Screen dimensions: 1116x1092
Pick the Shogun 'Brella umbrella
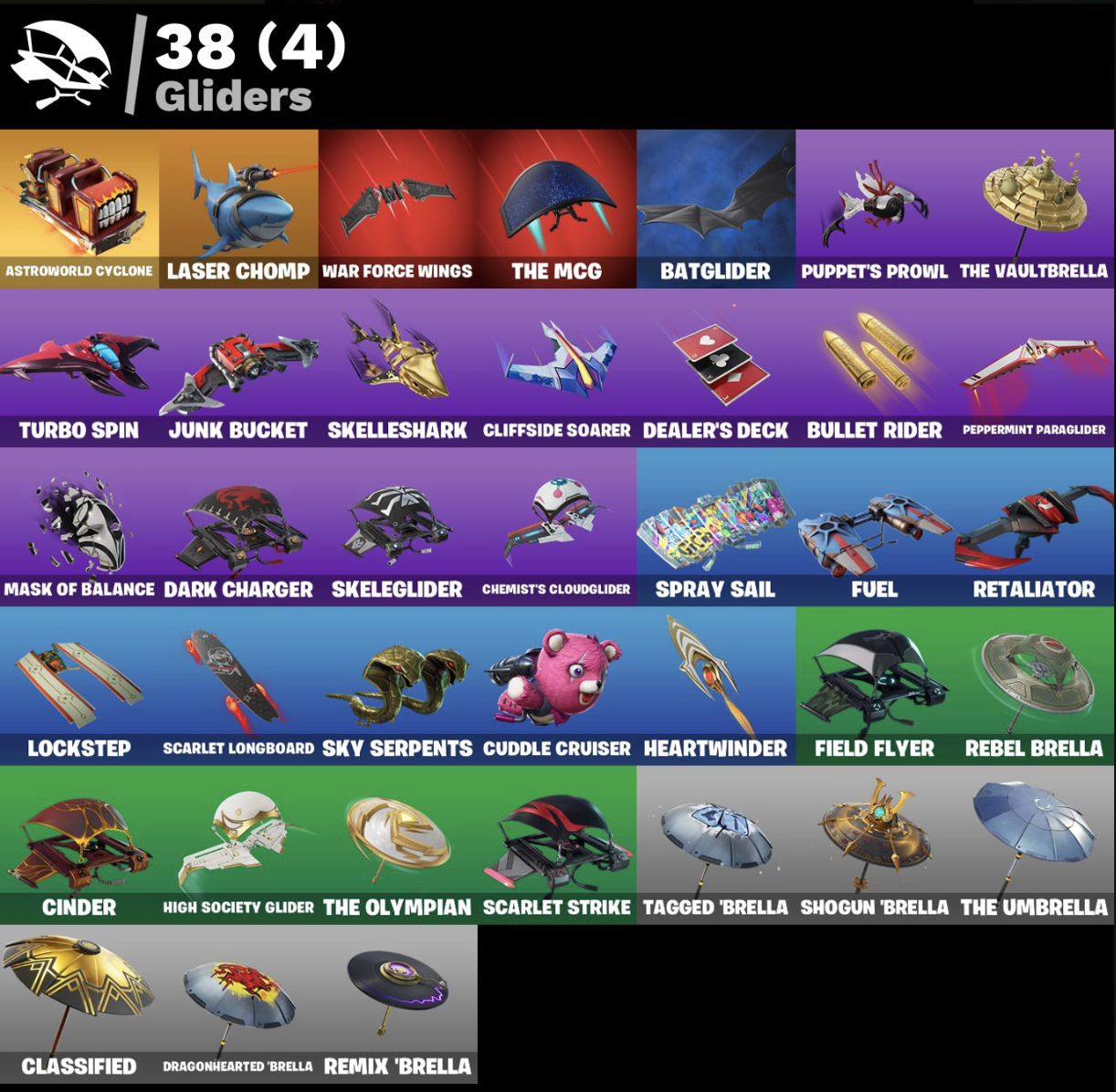point(875,845)
